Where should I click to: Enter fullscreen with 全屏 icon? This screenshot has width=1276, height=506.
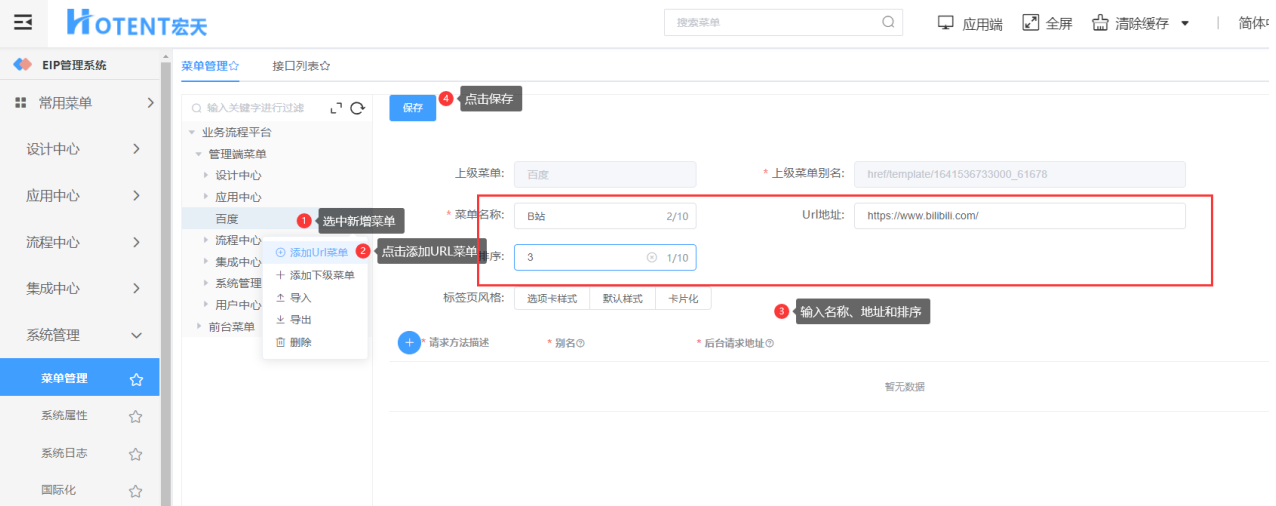coord(1031,22)
